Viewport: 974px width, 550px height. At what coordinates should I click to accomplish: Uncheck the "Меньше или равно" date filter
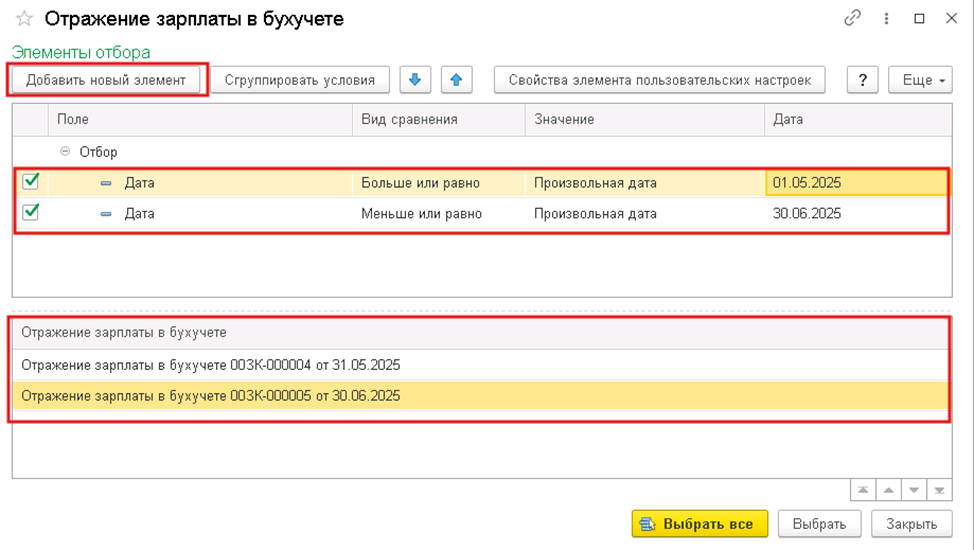[31, 212]
